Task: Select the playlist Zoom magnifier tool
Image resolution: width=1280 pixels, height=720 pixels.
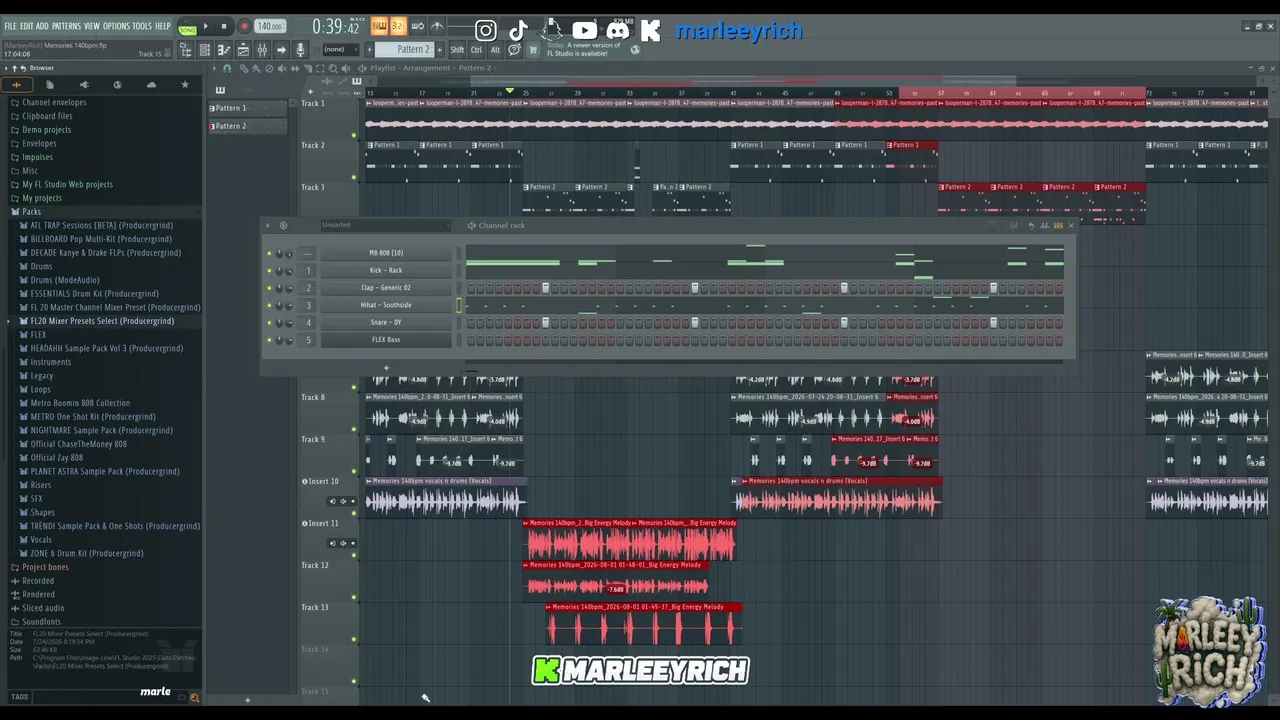Action: click(334, 68)
